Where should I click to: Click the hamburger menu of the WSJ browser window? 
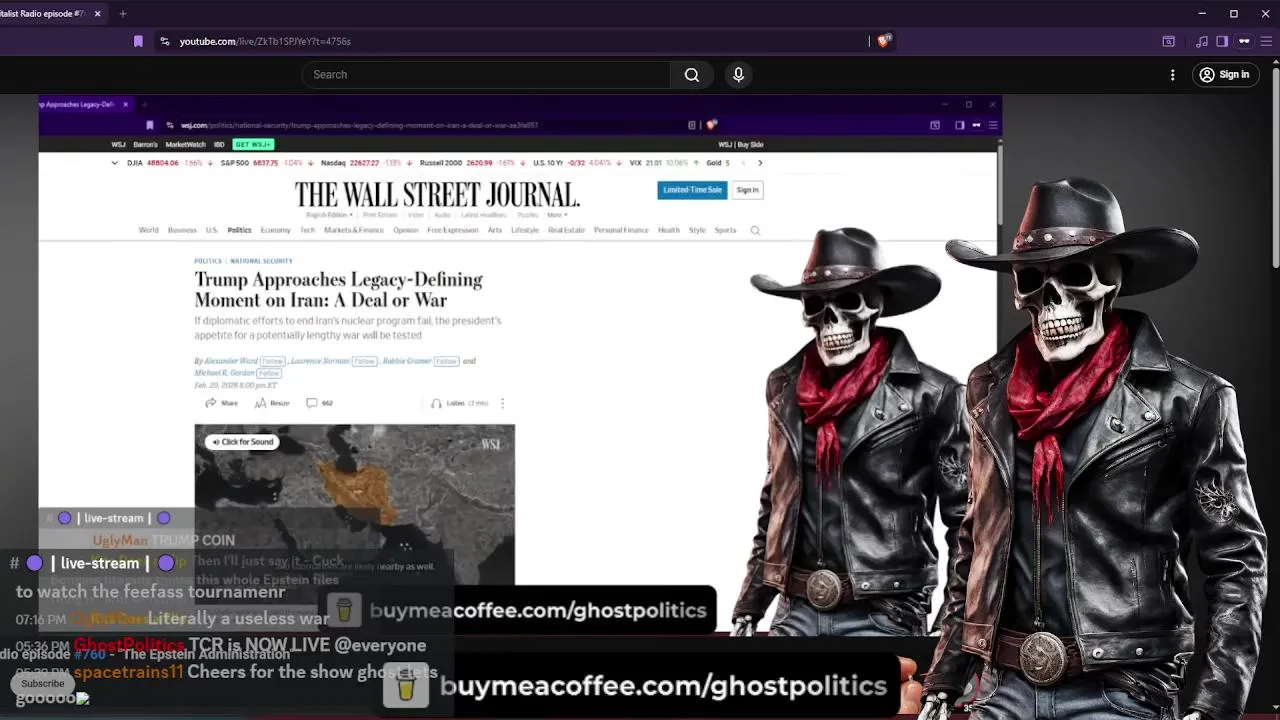pos(992,125)
